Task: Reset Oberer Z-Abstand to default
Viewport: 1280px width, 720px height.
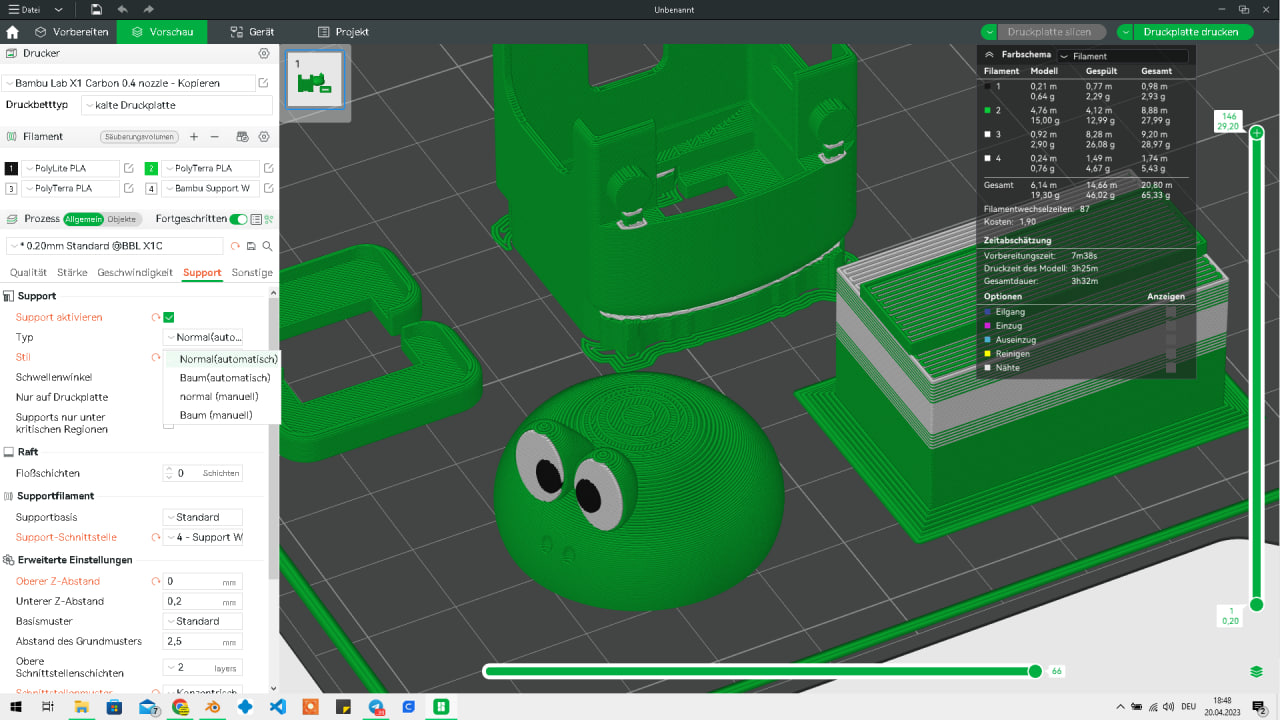Action: pos(156,581)
